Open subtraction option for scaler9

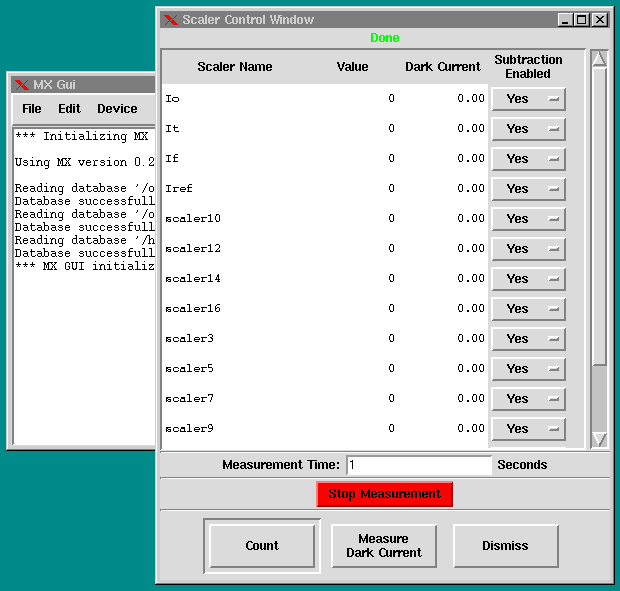coord(528,429)
